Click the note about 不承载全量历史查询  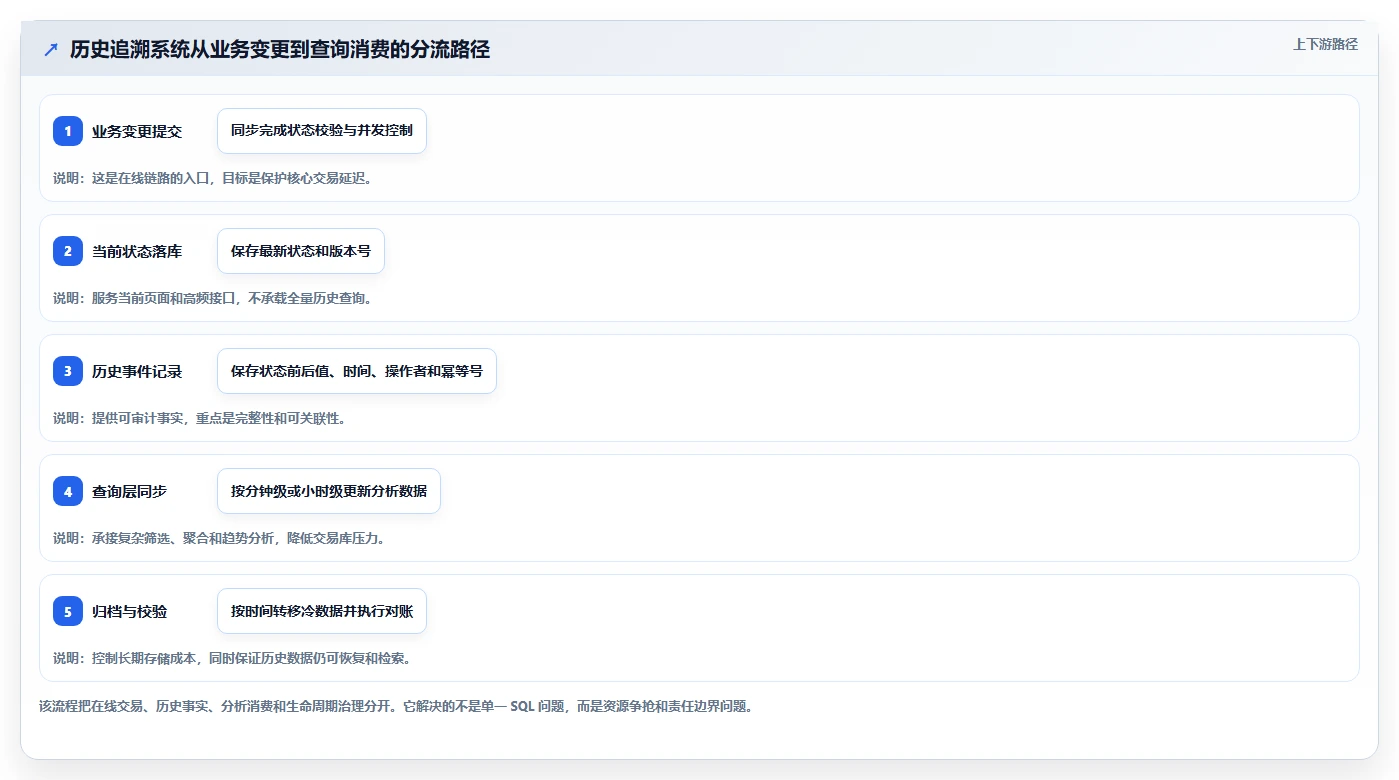pos(213,298)
